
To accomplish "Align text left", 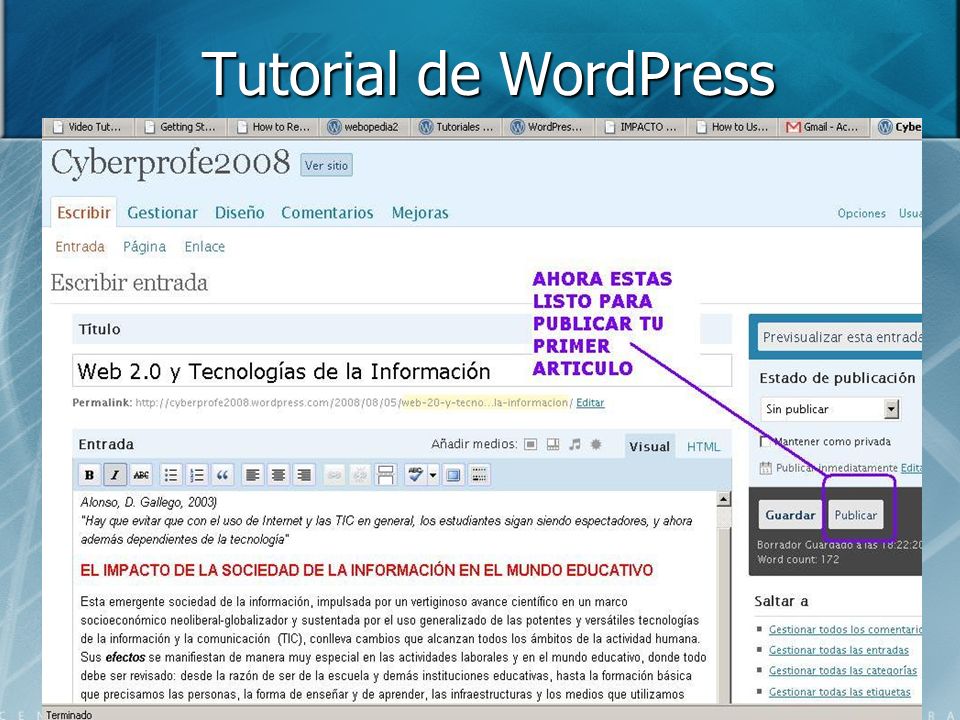I will (x=252, y=475).
